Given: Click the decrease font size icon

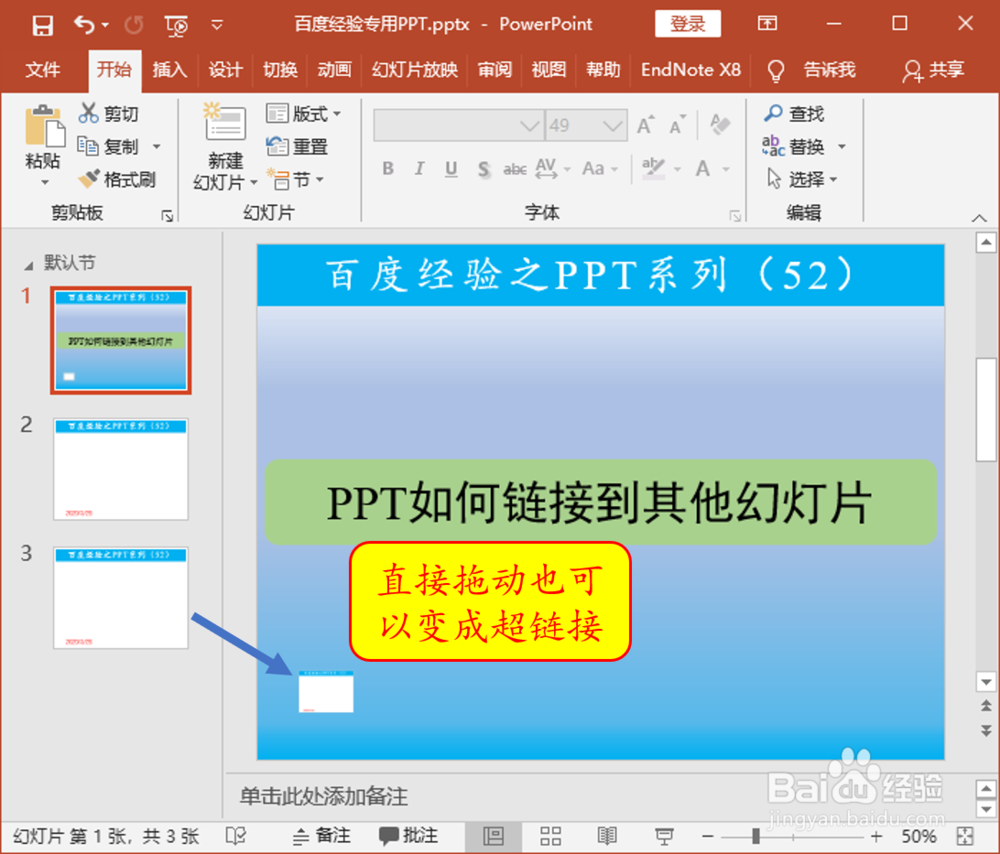Looking at the screenshot, I should point(677,125).
